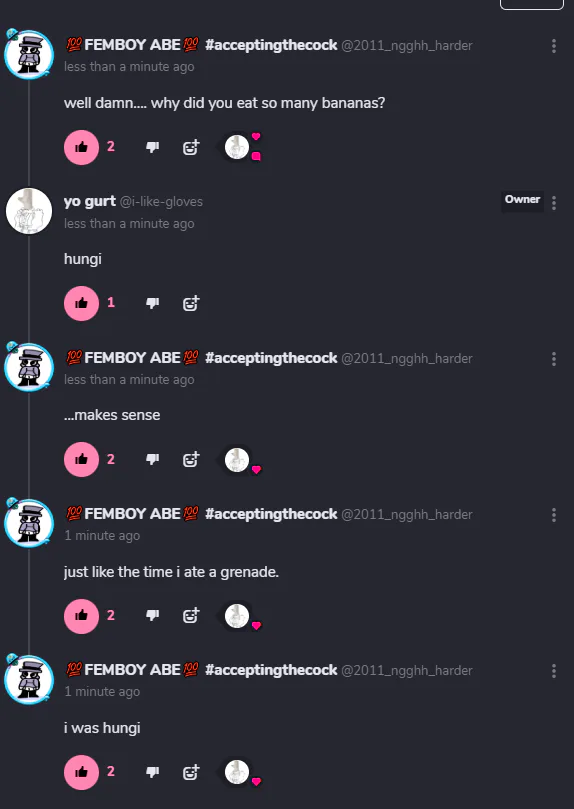Toggle like on the "...makes sense" comment
574x809 pixels.
81,459
